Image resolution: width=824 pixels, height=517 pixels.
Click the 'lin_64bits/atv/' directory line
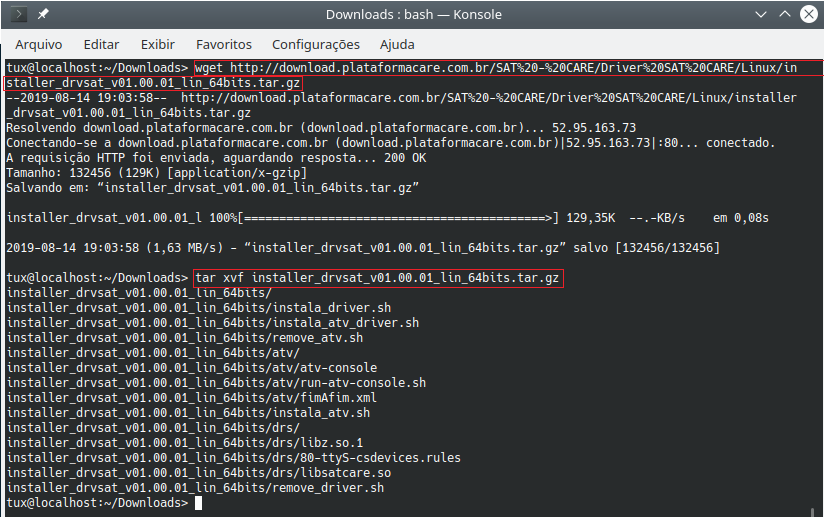click(x=153, y=353)
